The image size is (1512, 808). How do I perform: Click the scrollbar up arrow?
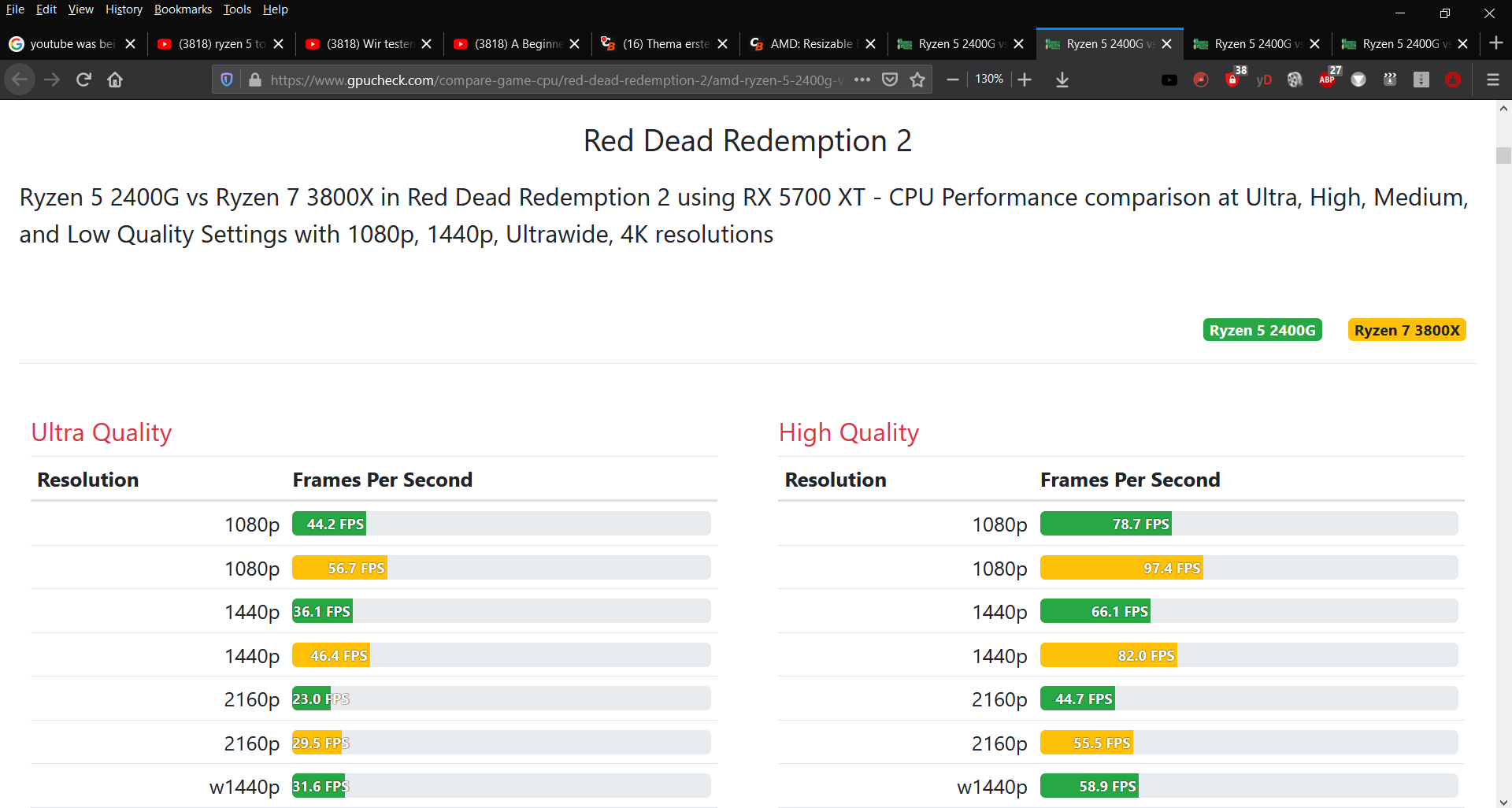(x=1503, y=109)
